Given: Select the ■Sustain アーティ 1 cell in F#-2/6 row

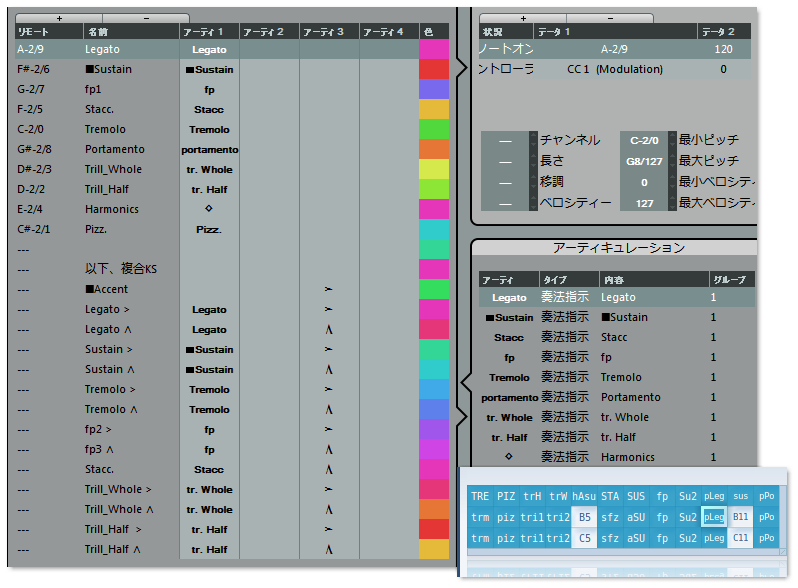Looking at the screenshot, I should pos(209,69).
